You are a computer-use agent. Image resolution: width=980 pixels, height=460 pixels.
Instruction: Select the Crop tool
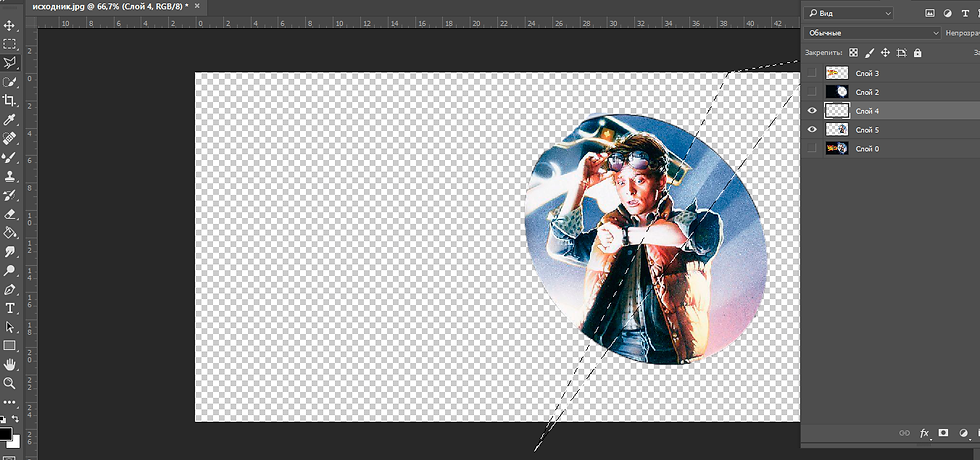(9, 100)
